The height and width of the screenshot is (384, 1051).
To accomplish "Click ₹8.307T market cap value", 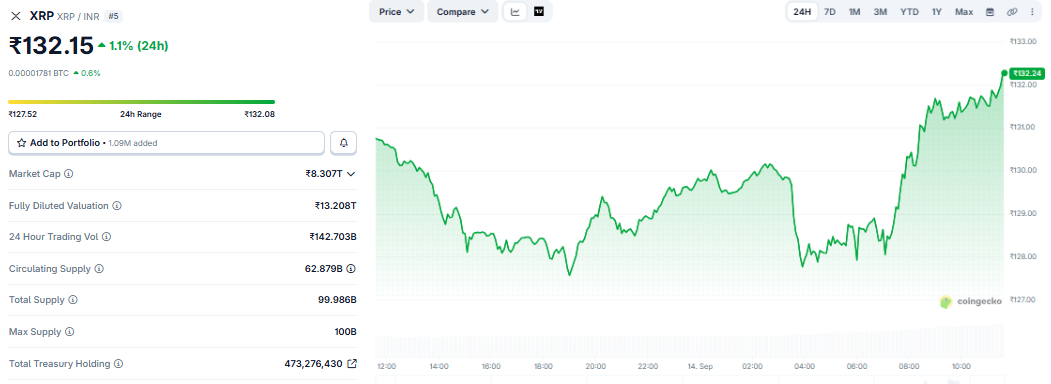I will 324,174.
